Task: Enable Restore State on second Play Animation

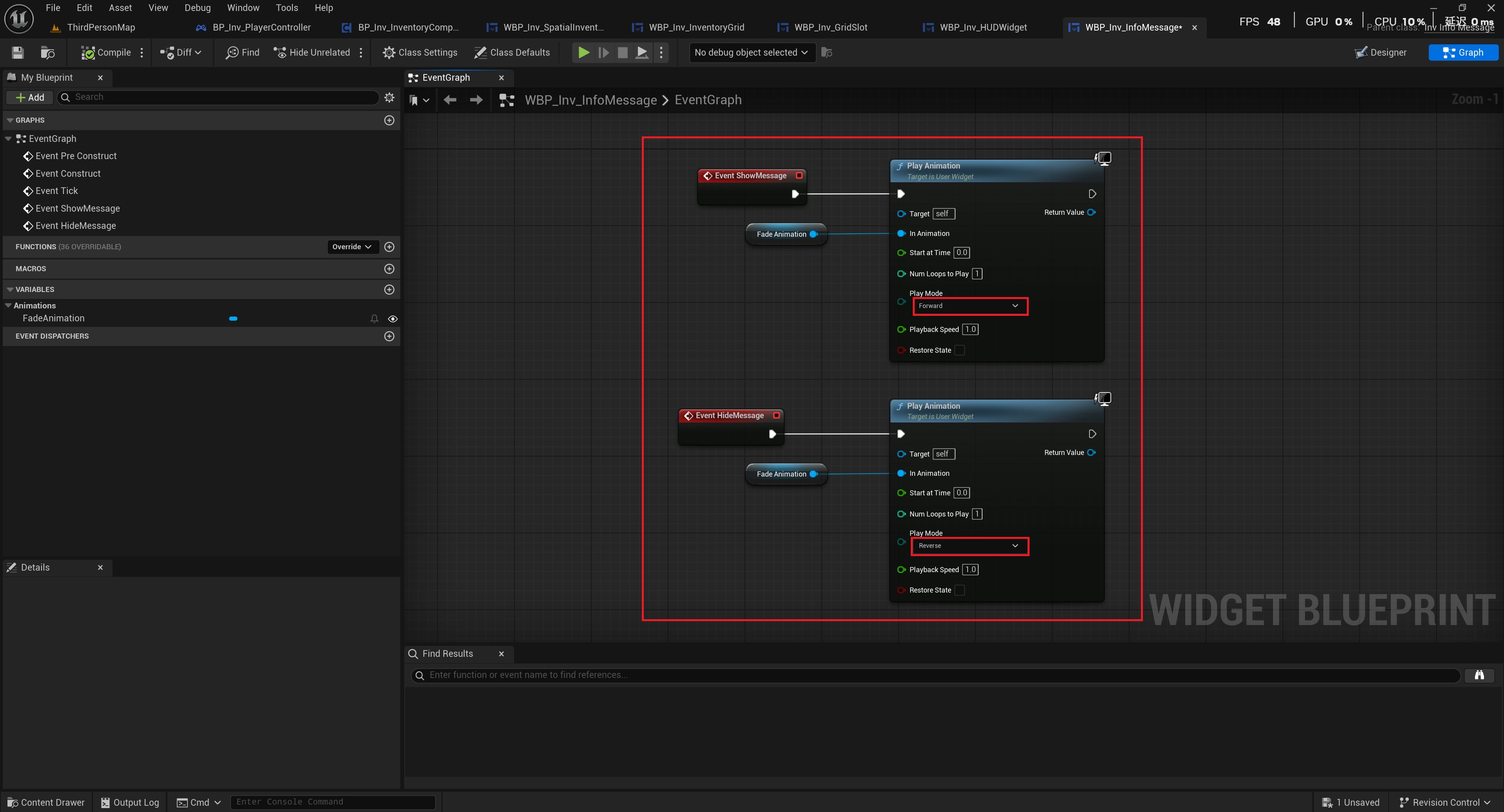Action: click(x=959, y=590)
